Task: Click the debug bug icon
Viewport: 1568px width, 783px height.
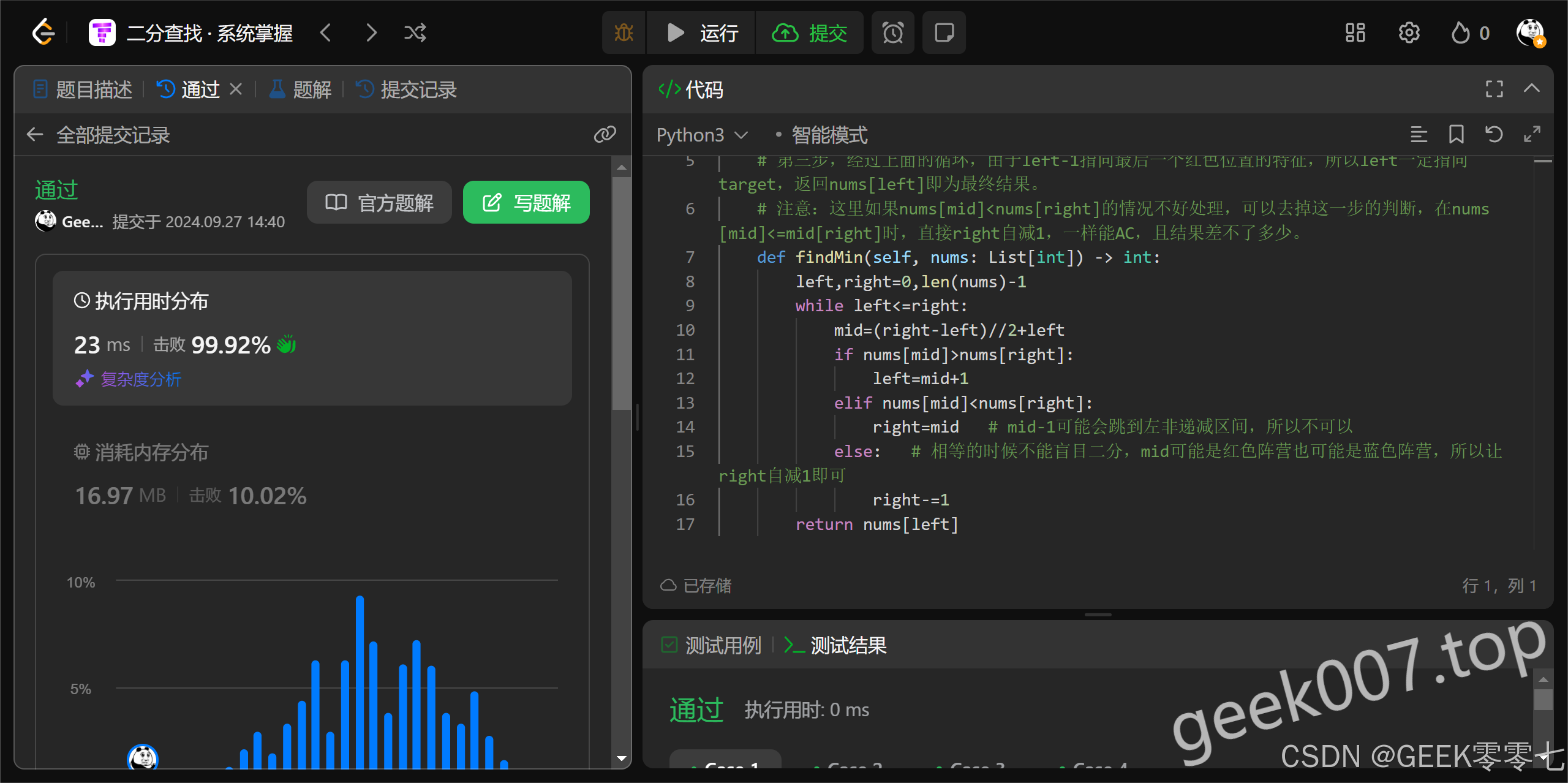Action: [x=624, y=32]
